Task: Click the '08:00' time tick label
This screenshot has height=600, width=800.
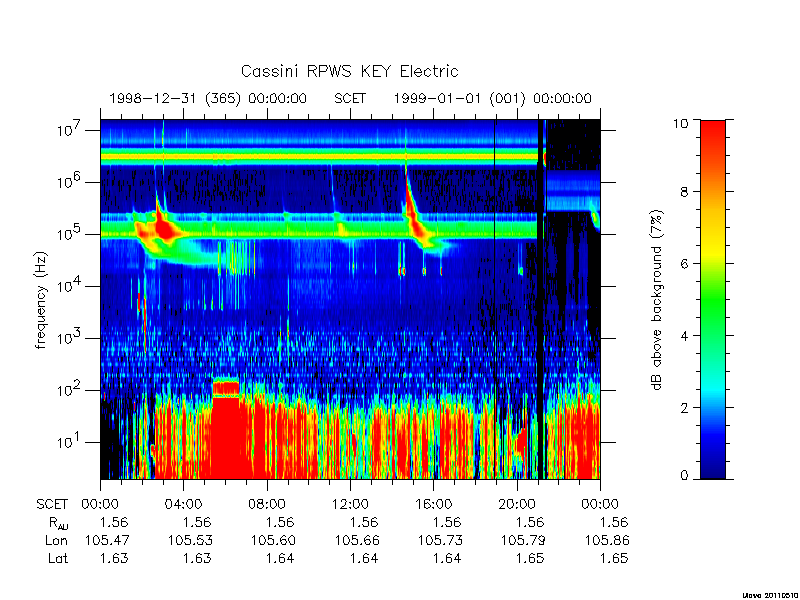Action: coord(267,505)
